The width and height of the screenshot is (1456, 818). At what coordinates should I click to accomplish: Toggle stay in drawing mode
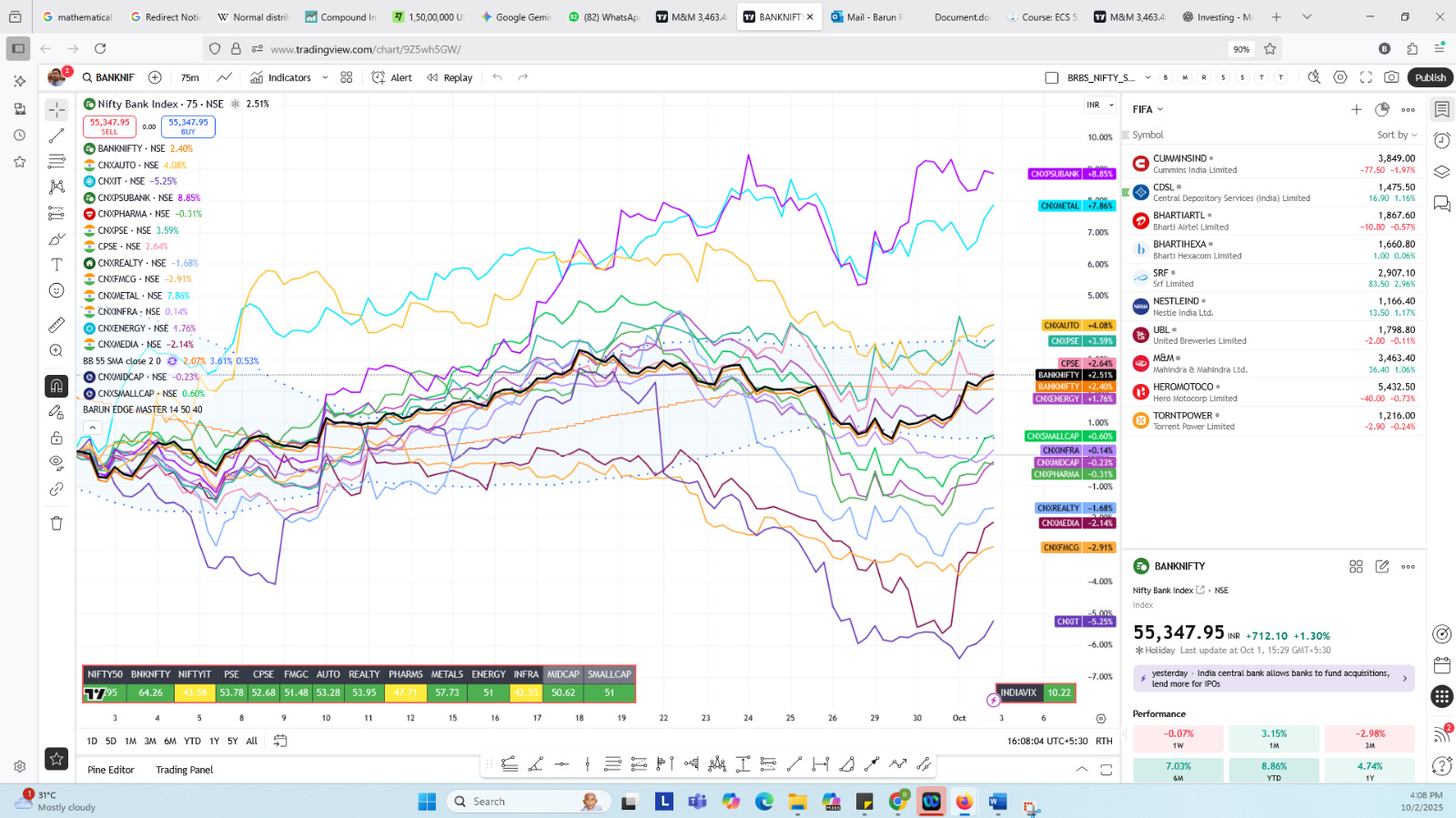(56, 412)
